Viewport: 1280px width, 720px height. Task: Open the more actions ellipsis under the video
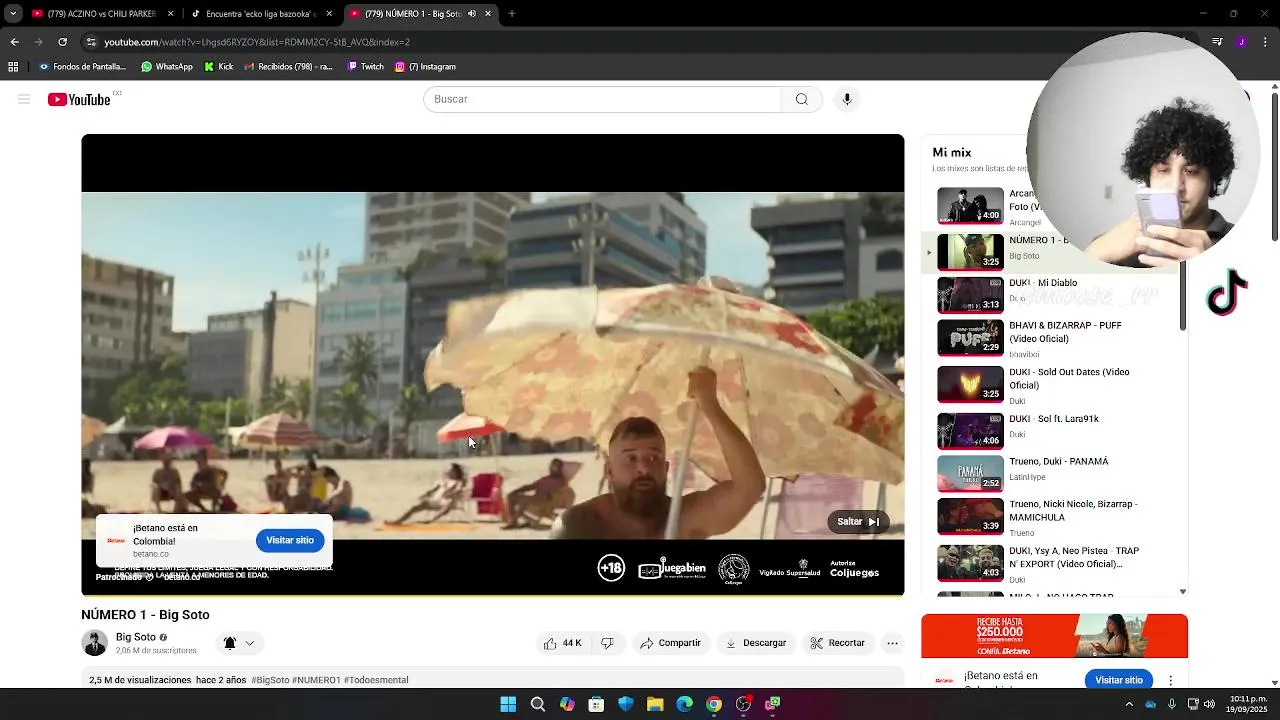click(x=893, y=643)
